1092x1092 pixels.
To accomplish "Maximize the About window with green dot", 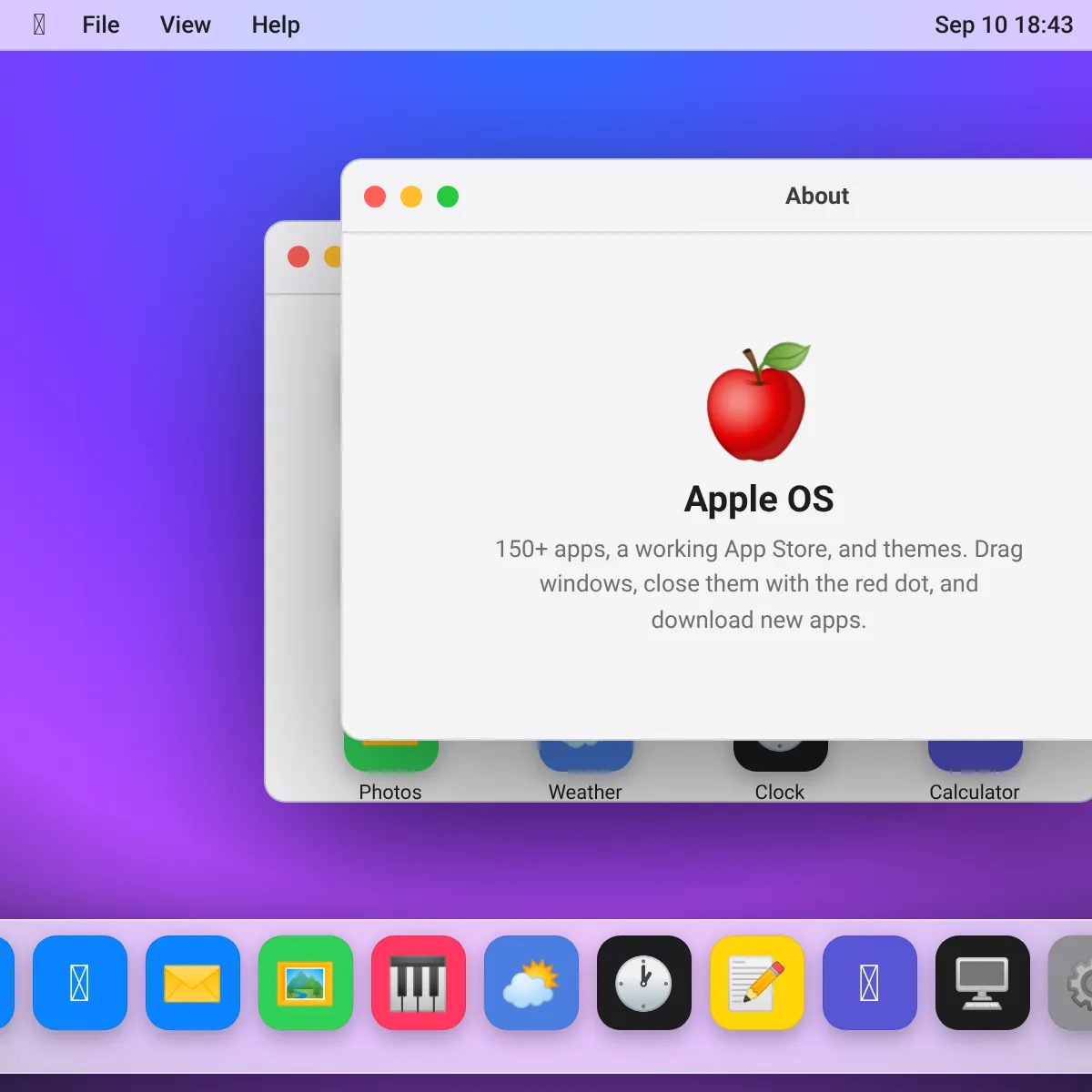I will point(448,197).
